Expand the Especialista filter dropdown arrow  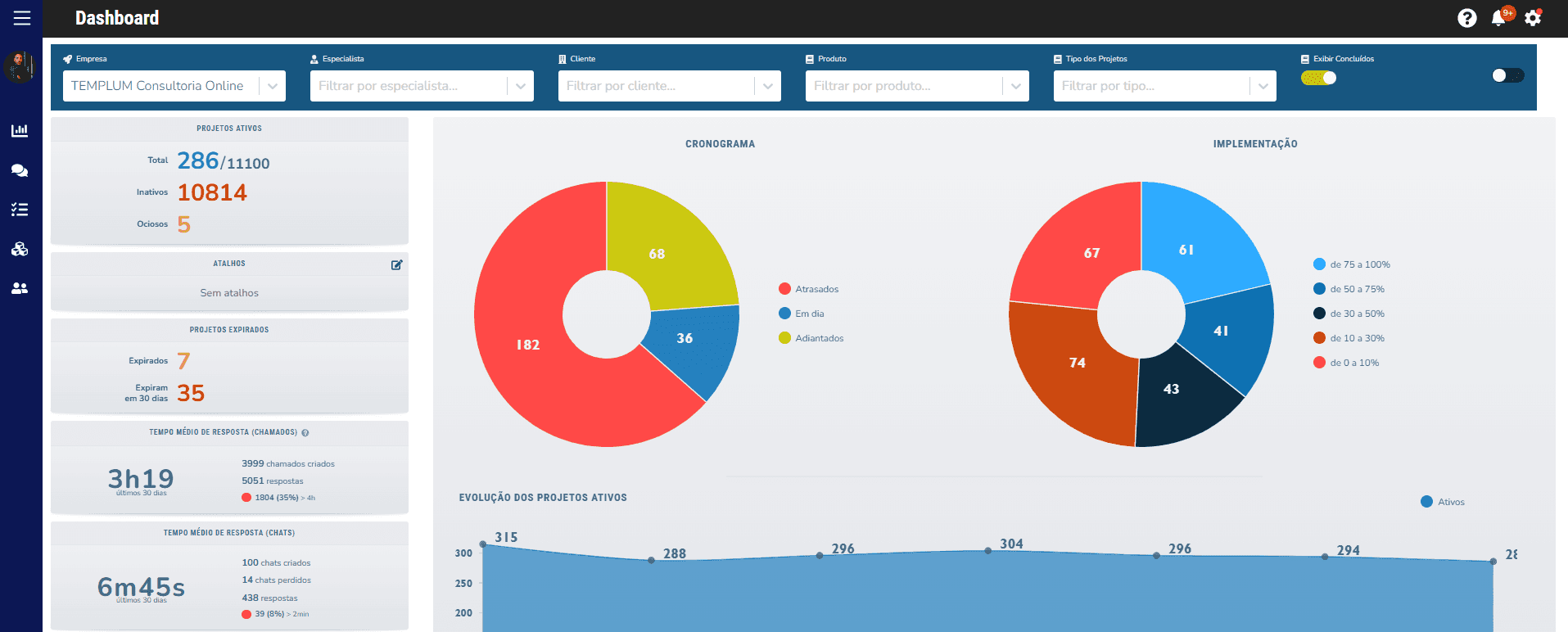521,86
